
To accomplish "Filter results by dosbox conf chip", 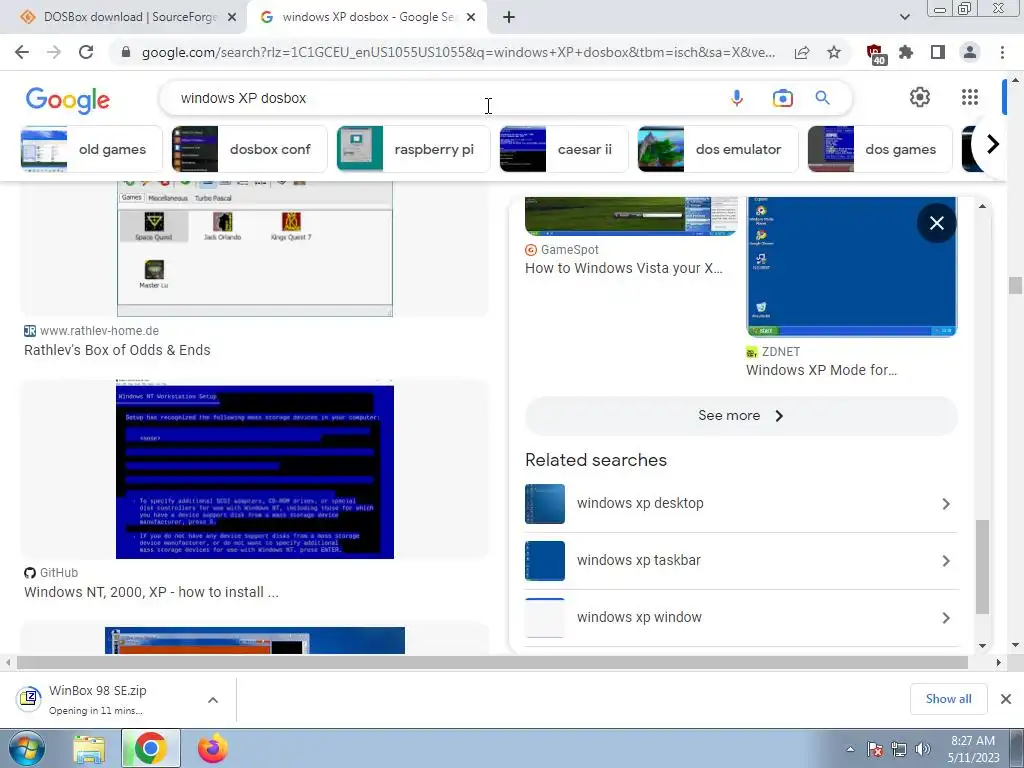I will click(249, 149).
